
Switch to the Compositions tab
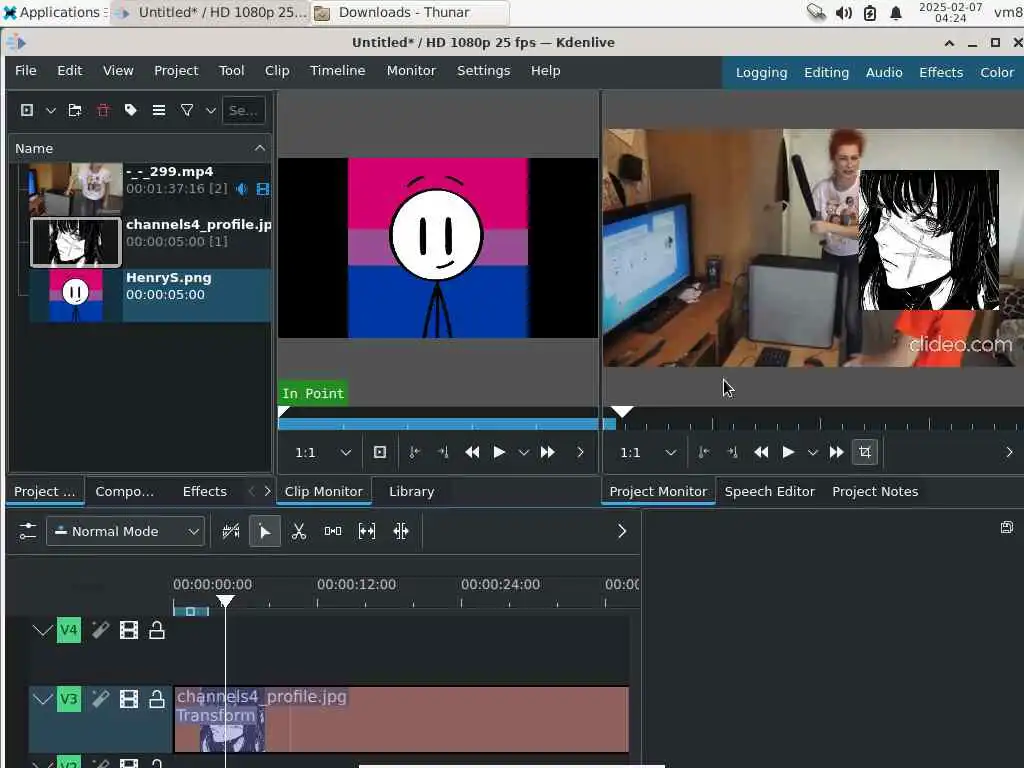[125, 491]
